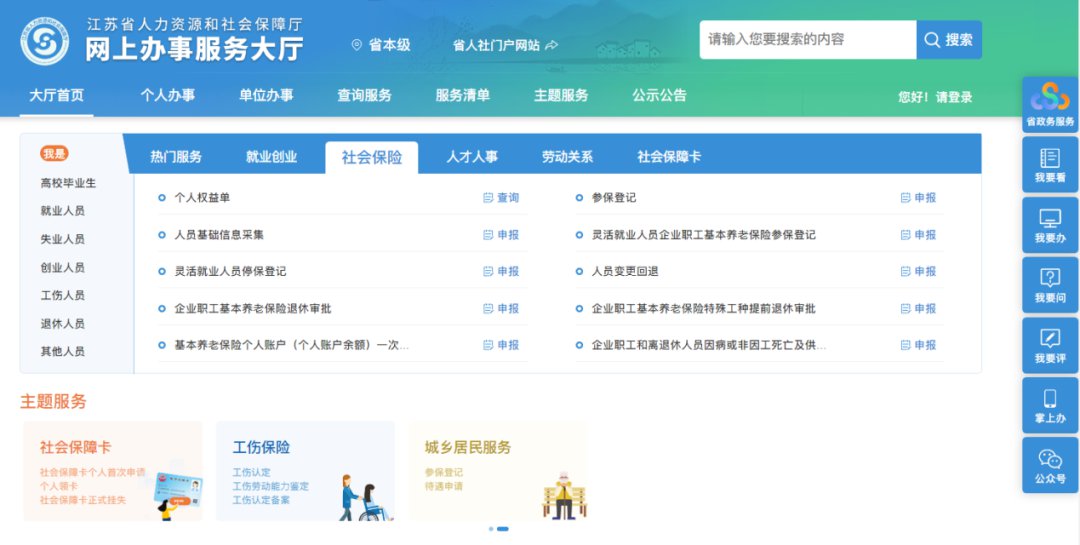1080x545 pixels.
Task: Click the site logo icon in header
Action: [46, 41]
